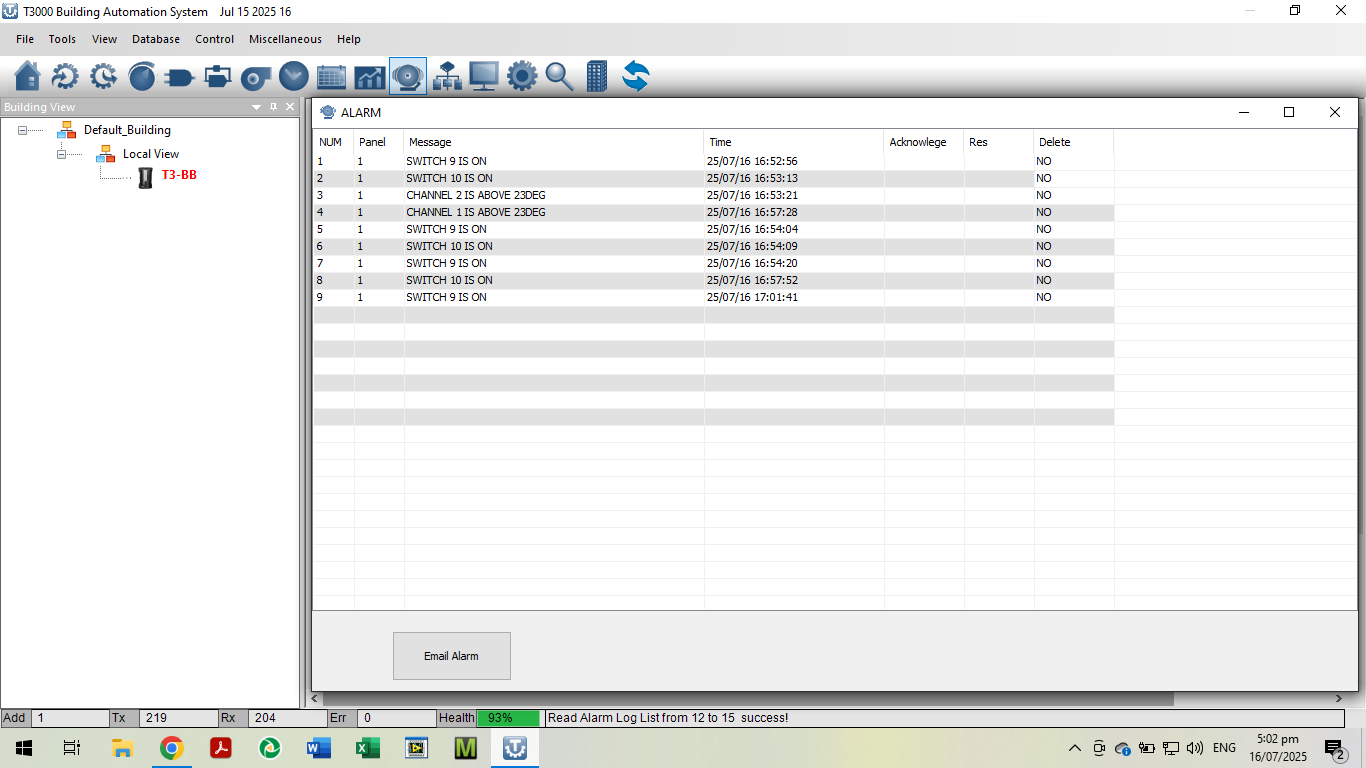Click the network hierarchy toolbar icon
The height and width of the screenshot is (768, 1366).
point(446,76)
